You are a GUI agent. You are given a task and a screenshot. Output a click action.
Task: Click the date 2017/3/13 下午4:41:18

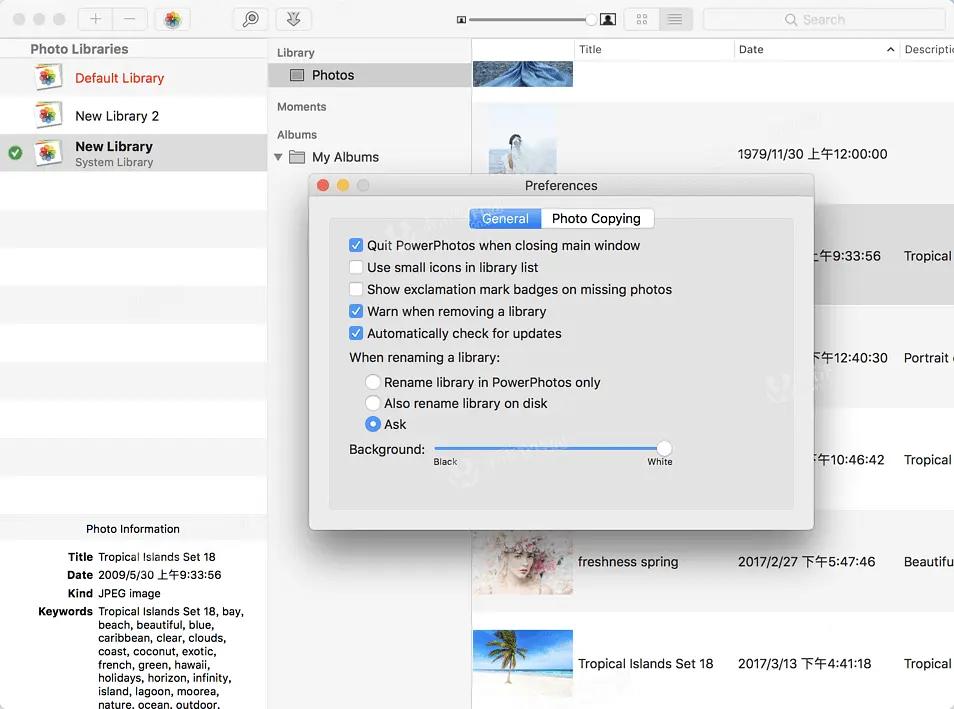804,663
